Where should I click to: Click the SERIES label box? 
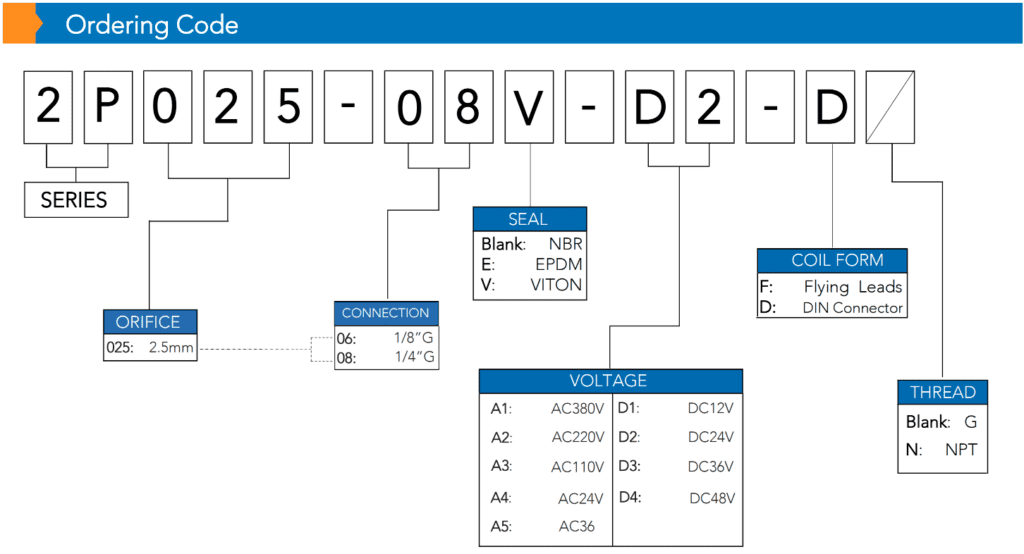(76, 200)
